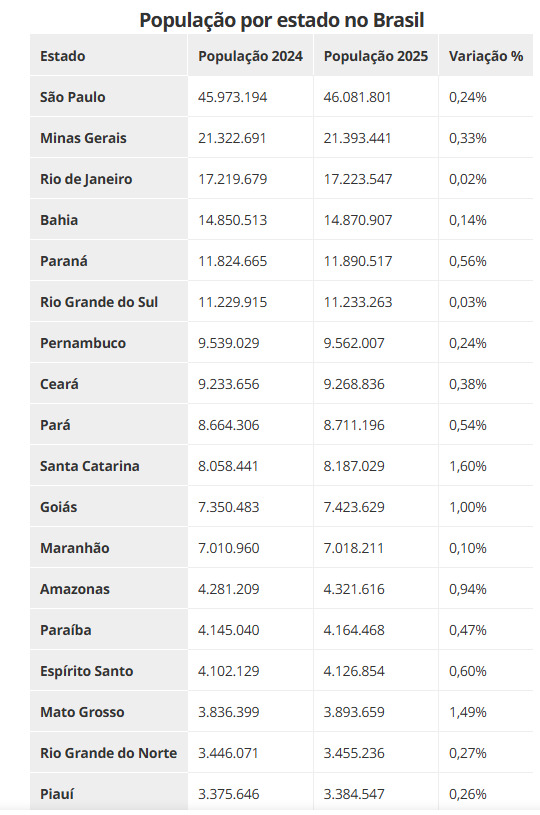
Task: Click the Variação % column header
Action: point(486,56)
